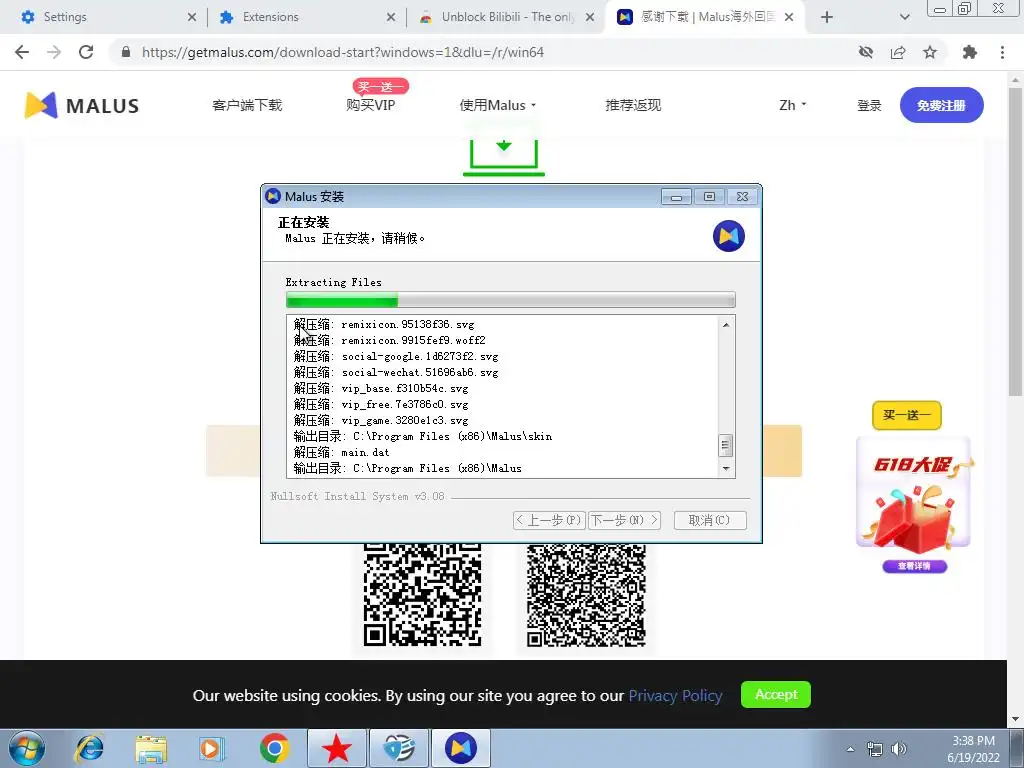Open the 618大促 promotion banner
The height and width of the screenshot is (768, 1024).
[x=914, y=492]
